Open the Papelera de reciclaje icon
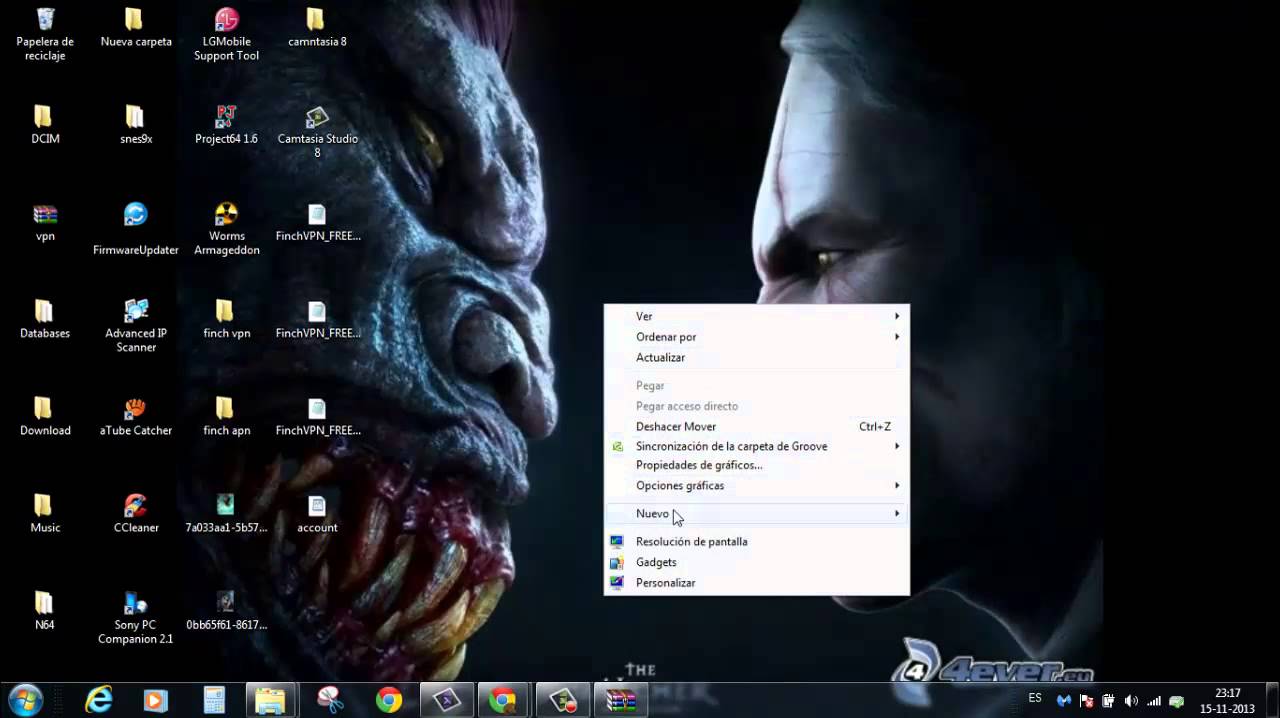 click(x=45, y=34)
